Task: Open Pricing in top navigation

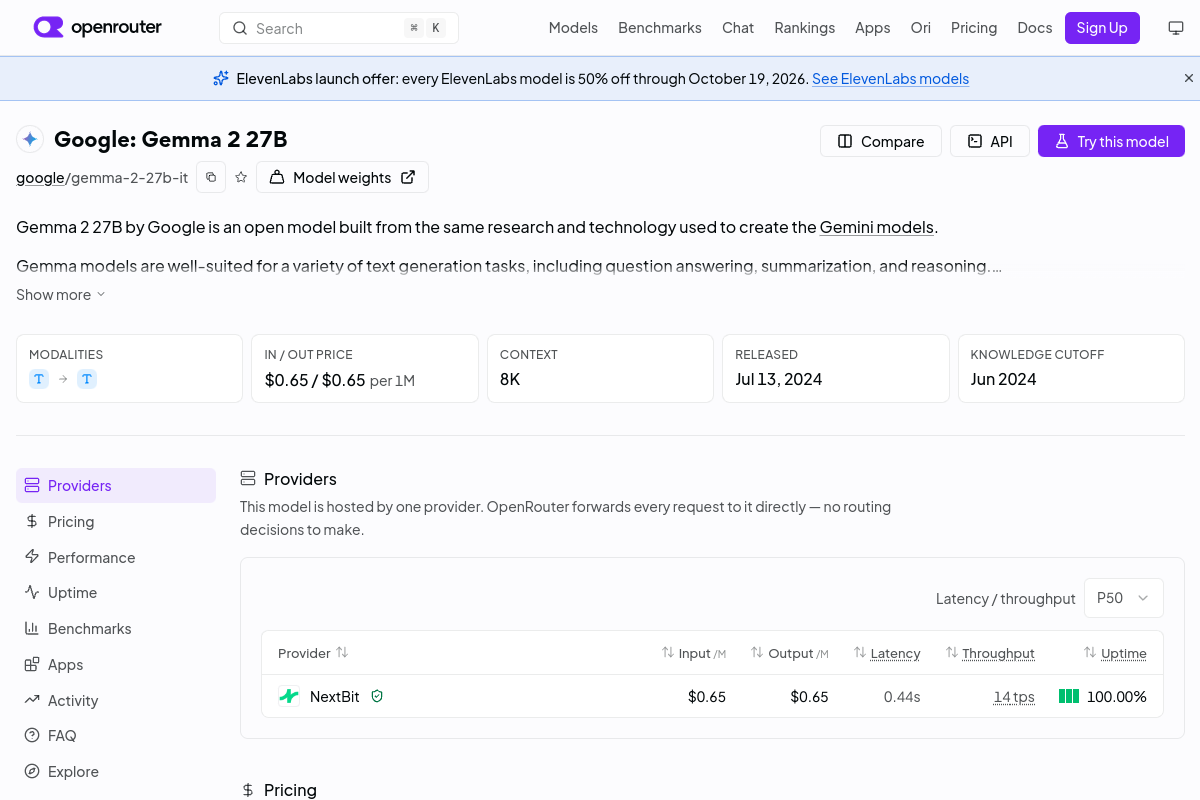Action: click(974, 28)
